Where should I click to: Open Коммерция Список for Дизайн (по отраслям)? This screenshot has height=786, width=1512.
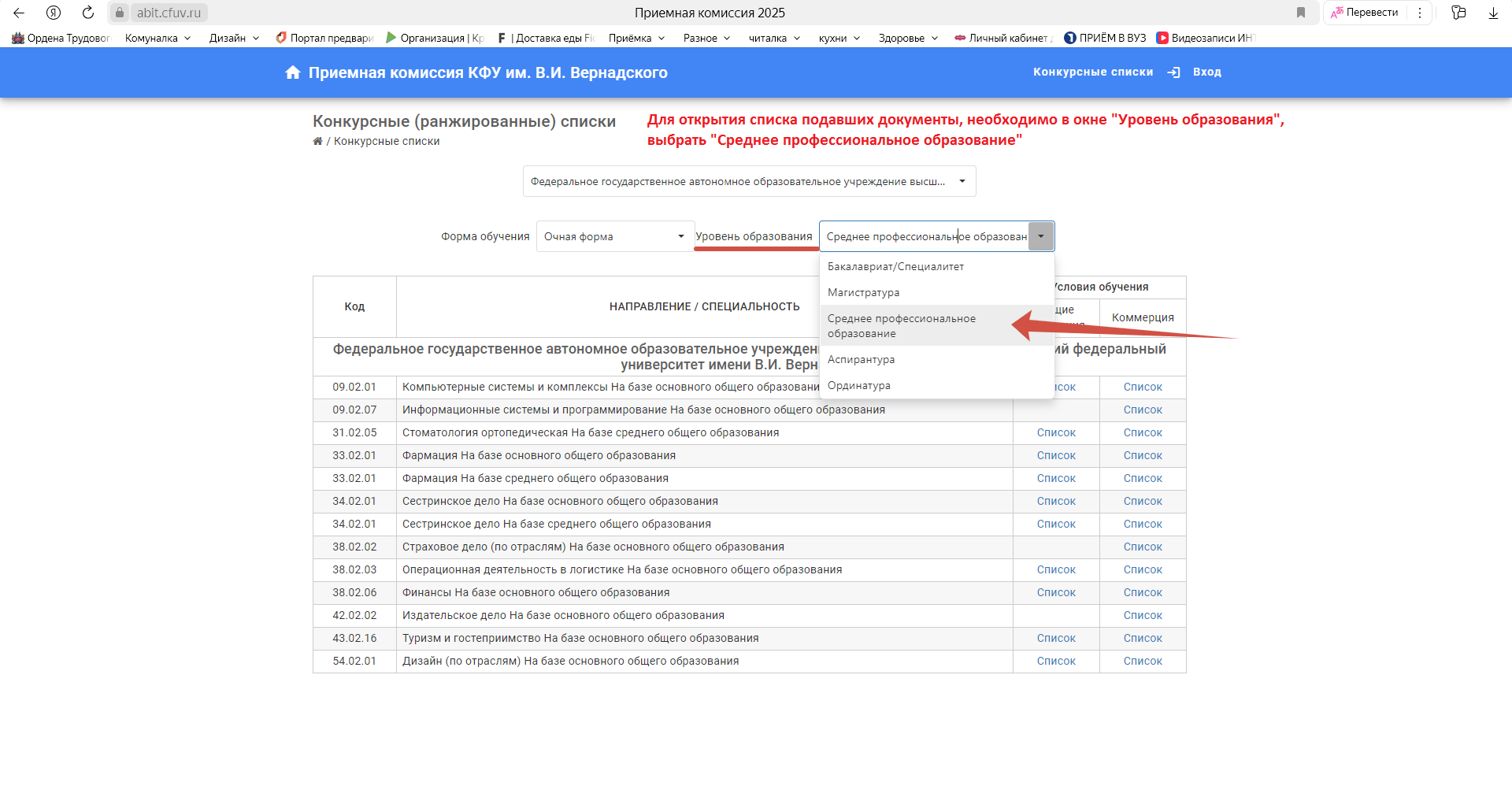click(1143, 661)
